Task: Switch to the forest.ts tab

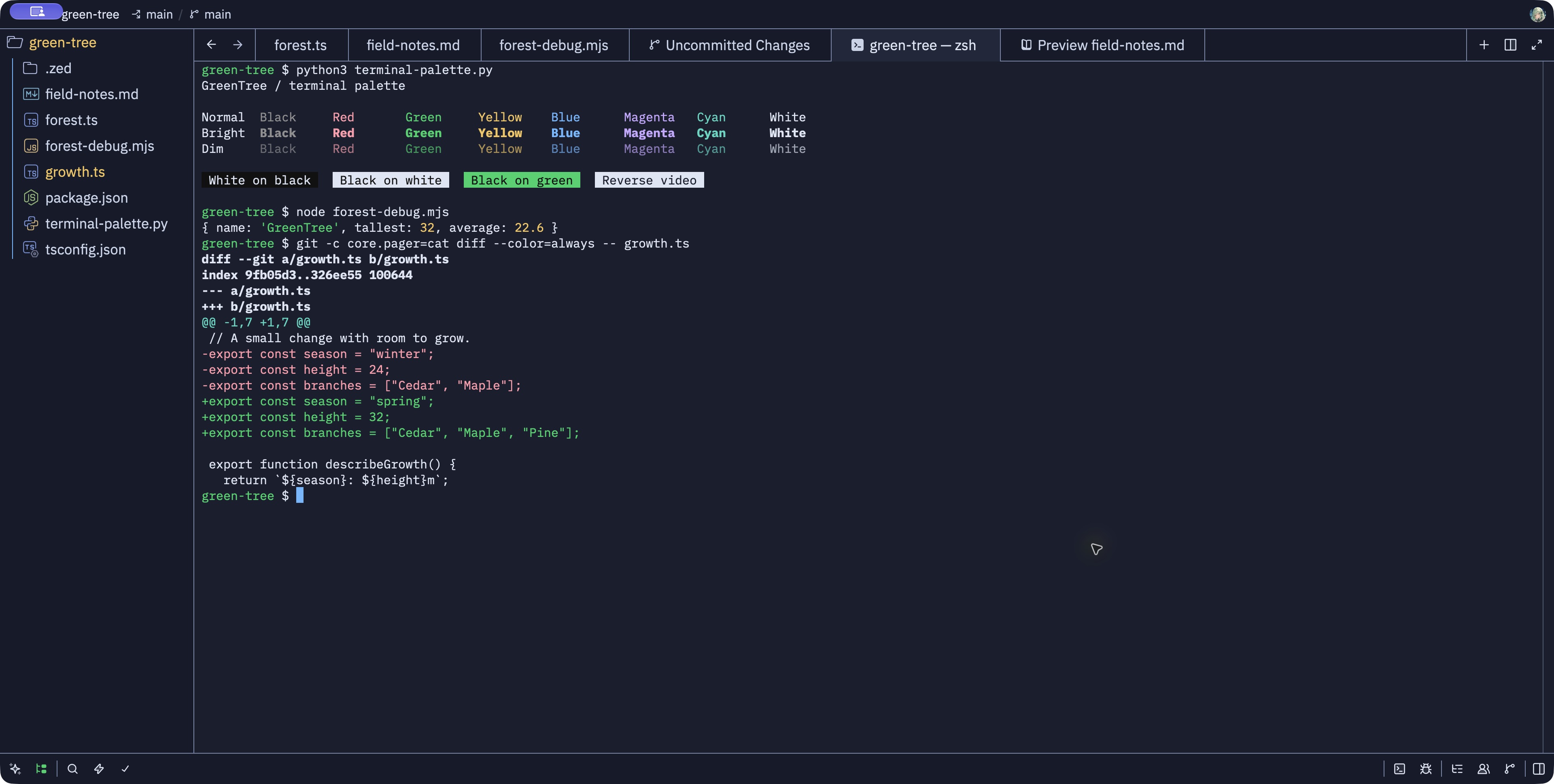Action: [x=301, y=45]
